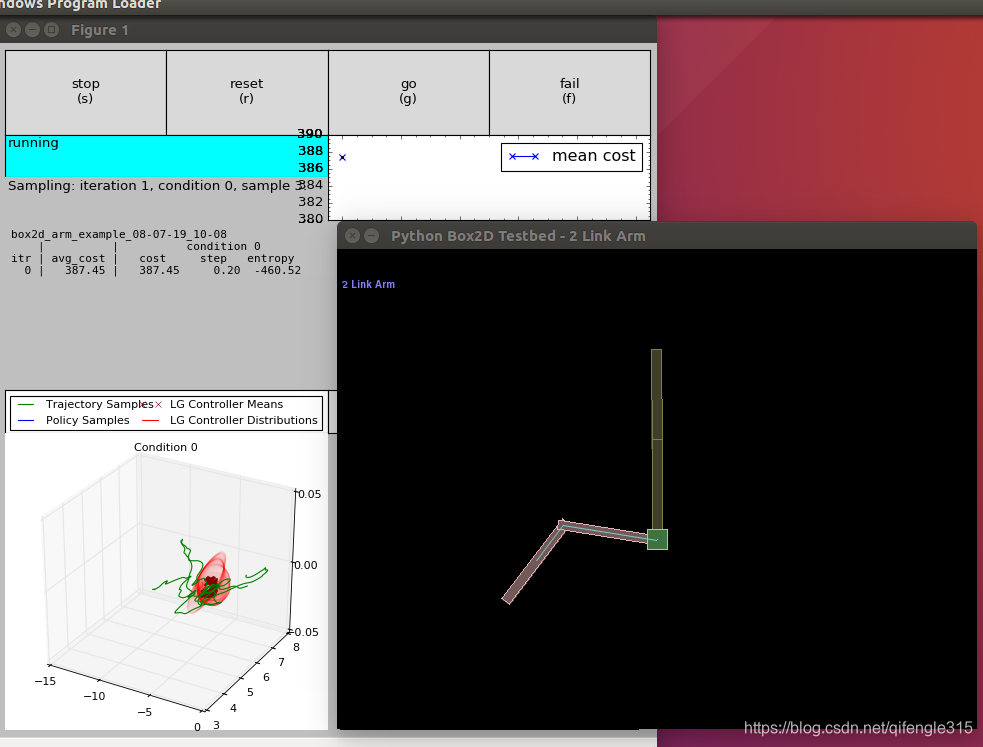Click avg_cost value 387.45

85,271
